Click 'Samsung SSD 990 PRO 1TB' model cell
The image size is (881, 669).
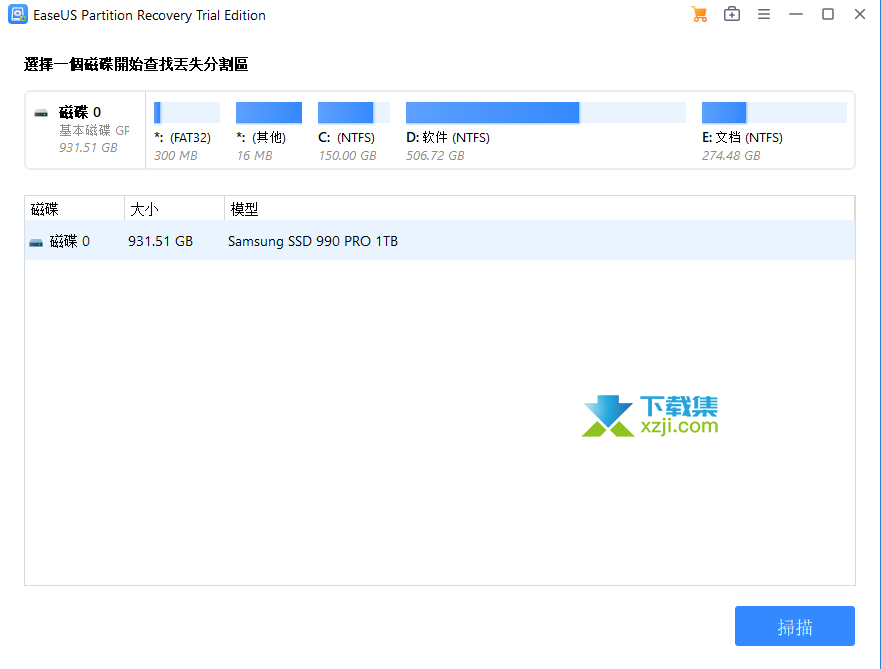[x=313, y=241]
